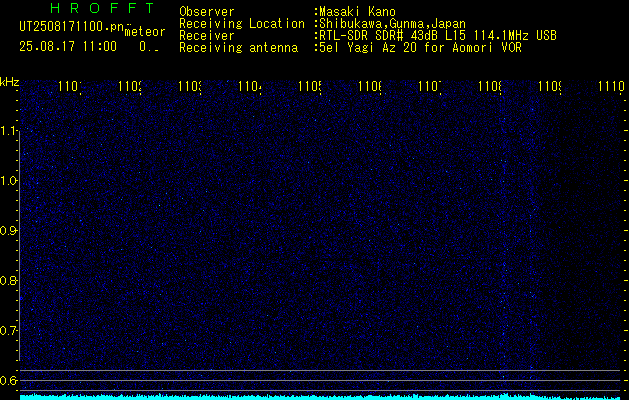Click the 1.1 kHz frequency axis label
This screenshot has width=629, height=400.
tap(9, 131)
